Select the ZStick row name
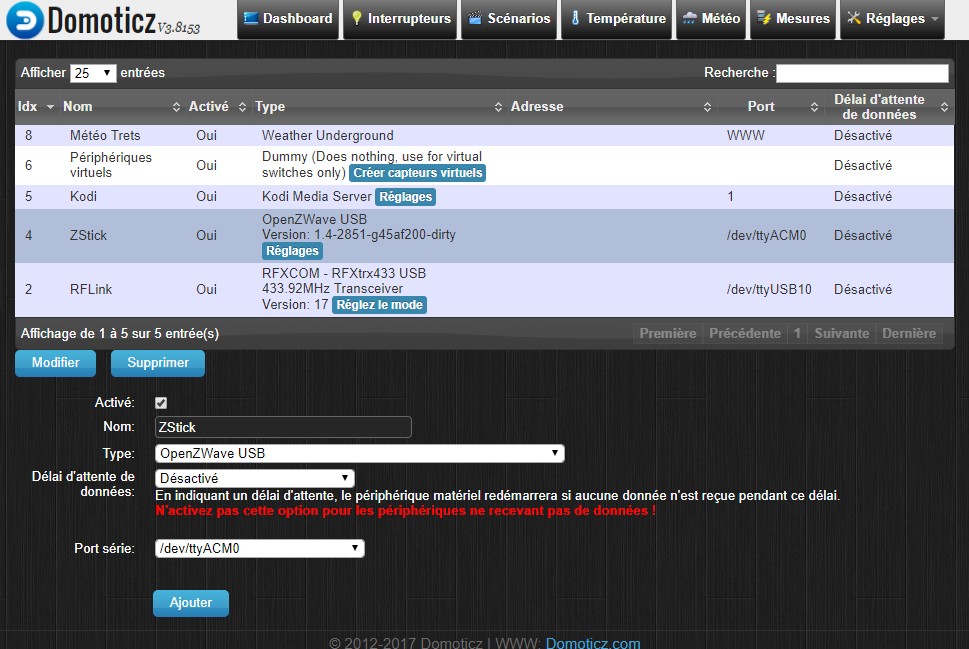The height and width of the screenshot is (649, 969). tap(88, 235)
